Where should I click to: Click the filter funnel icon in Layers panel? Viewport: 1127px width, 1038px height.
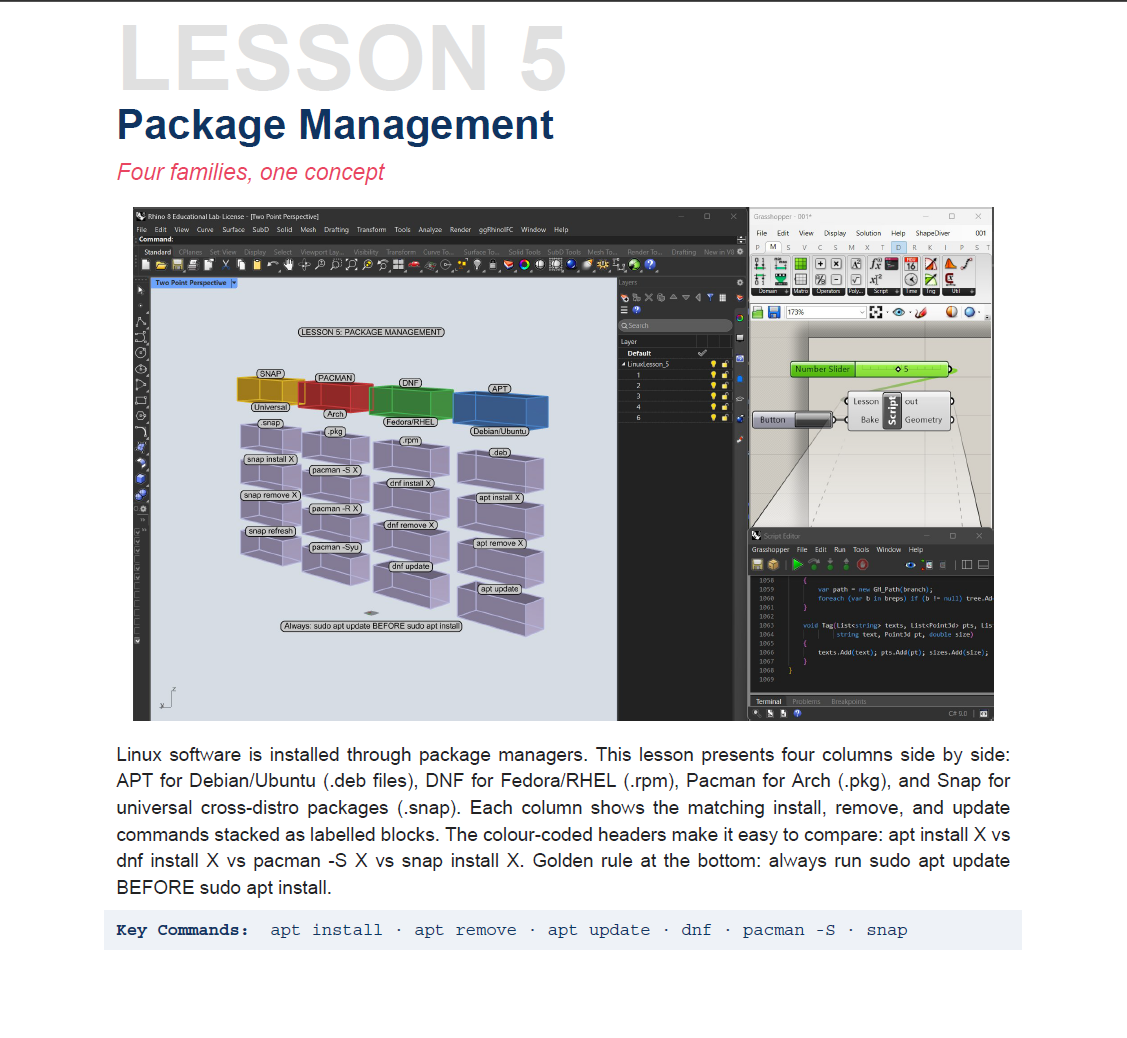[710, 298]
